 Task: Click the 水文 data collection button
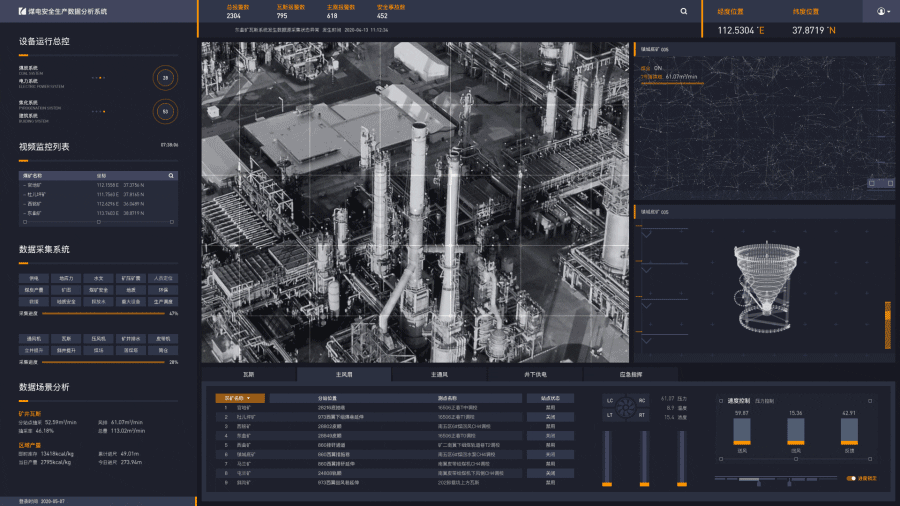98,278
